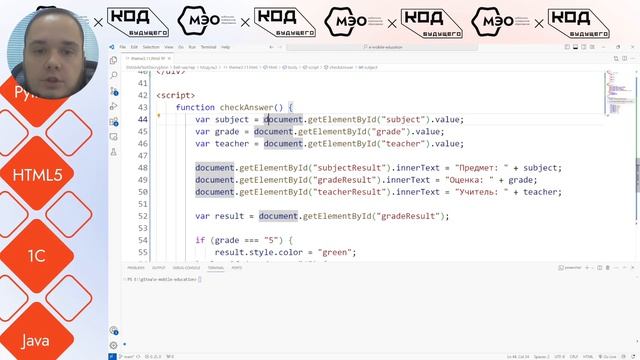Click the Ln Col cursor position indicator
This screenshot has height=360, width=640.
tap(518, 357)
